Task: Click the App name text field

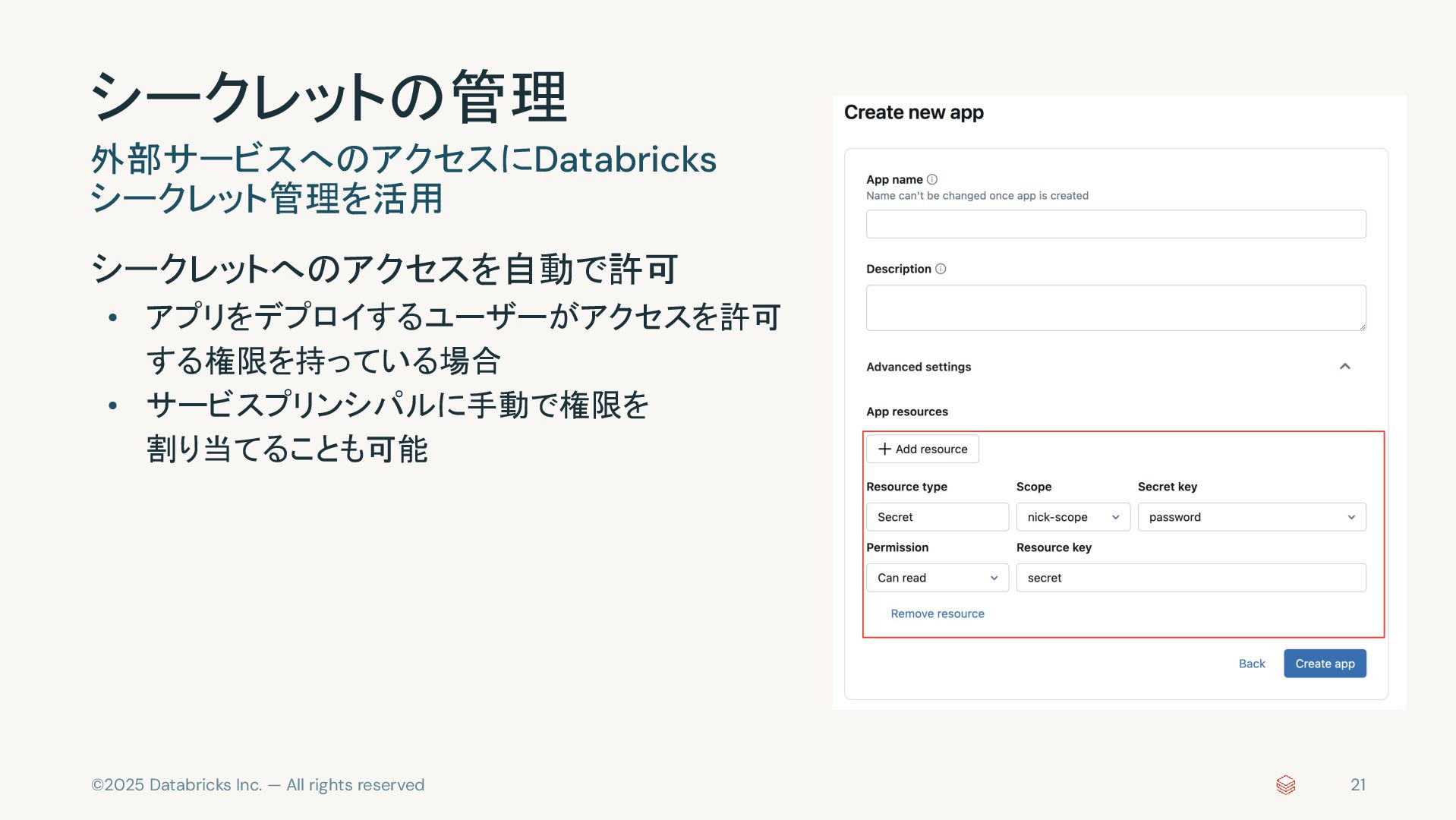Action: click(x=1116, y=224)
